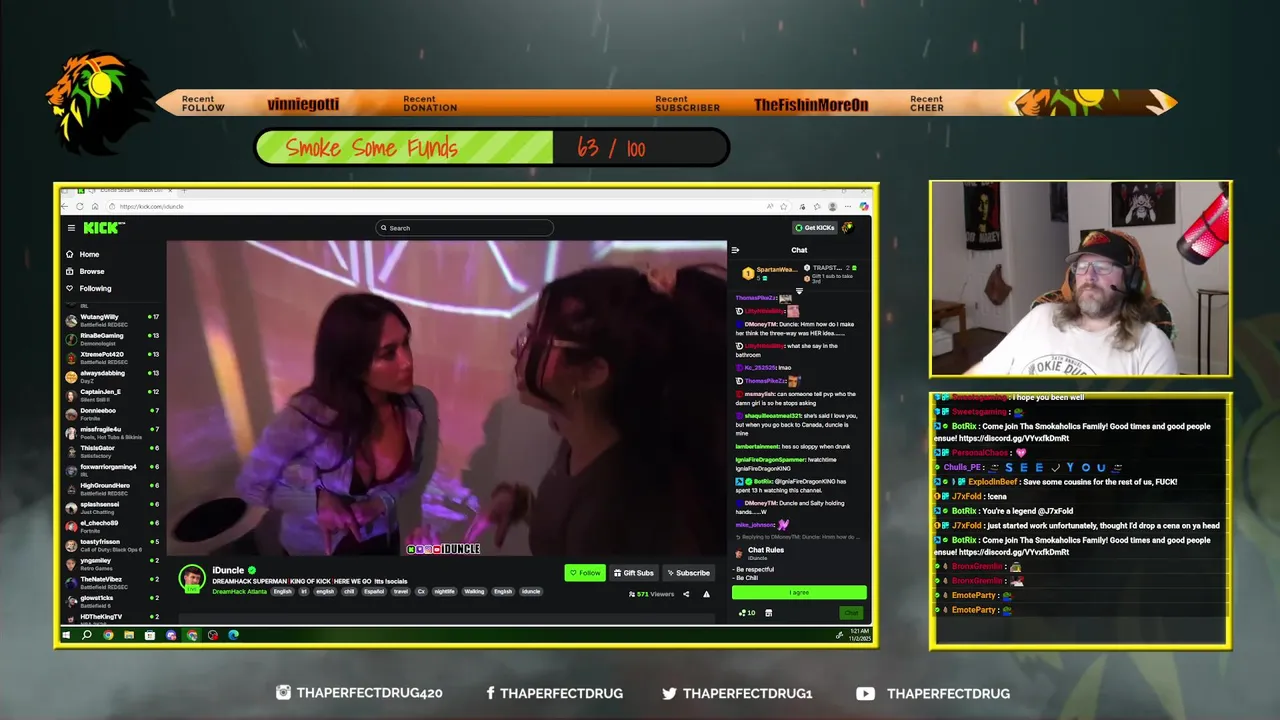Open CaptainJen_E channel in sidebar
Viewport: 1280px width, 720px height.
[x=113, y=395]
